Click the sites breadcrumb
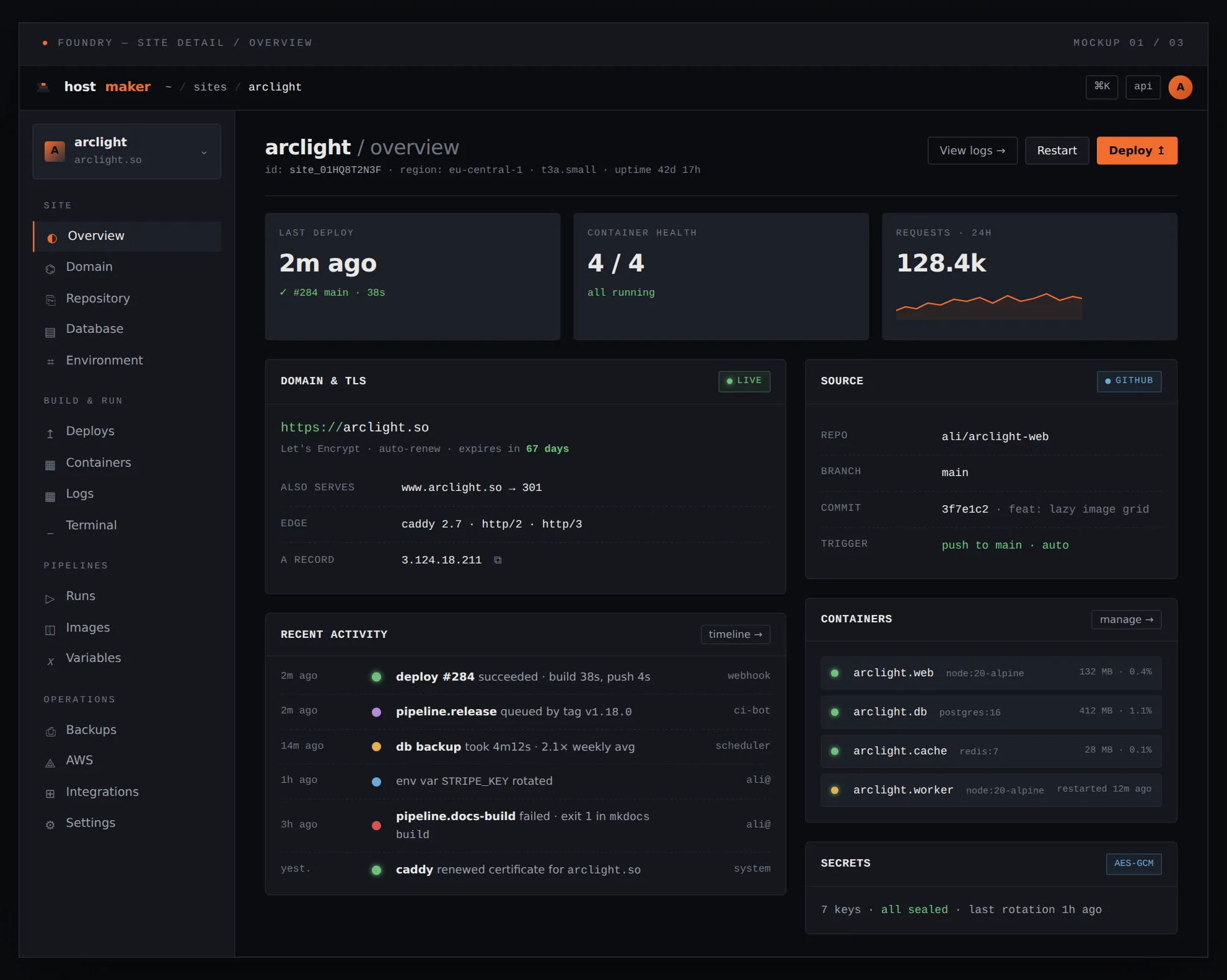This screenshot has height=980, width=1227. click(x=210, y=87)
